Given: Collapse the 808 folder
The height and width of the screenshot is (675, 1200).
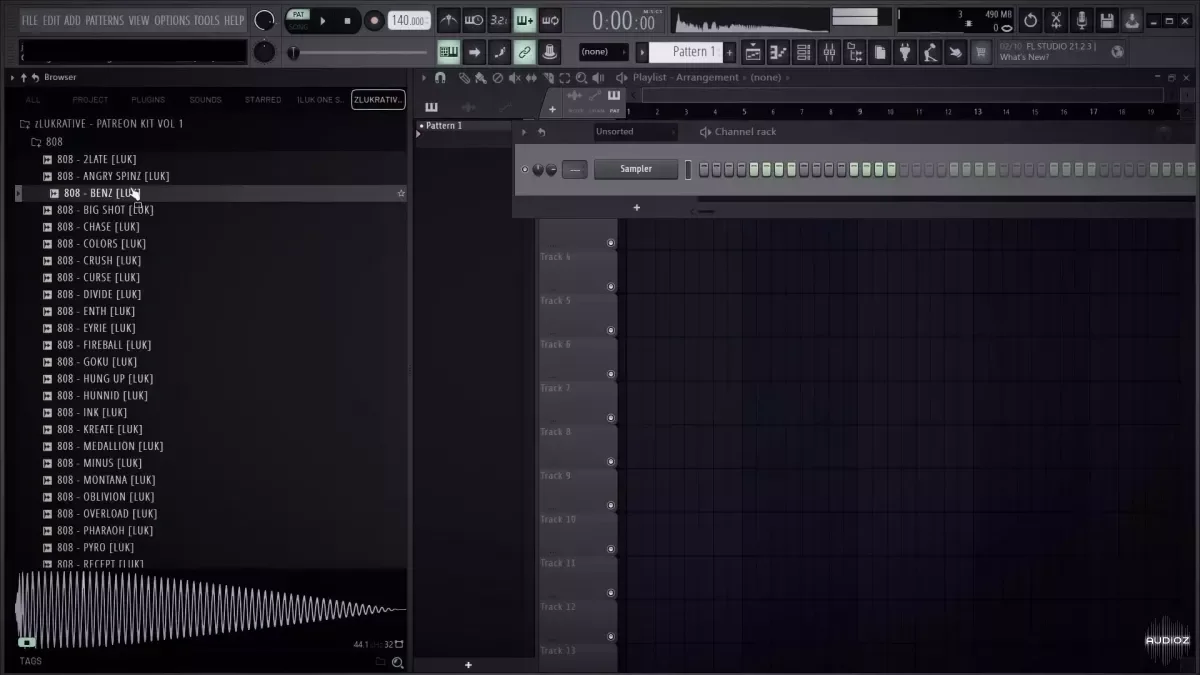Looking at the screenshot, I should coord(47,142).
